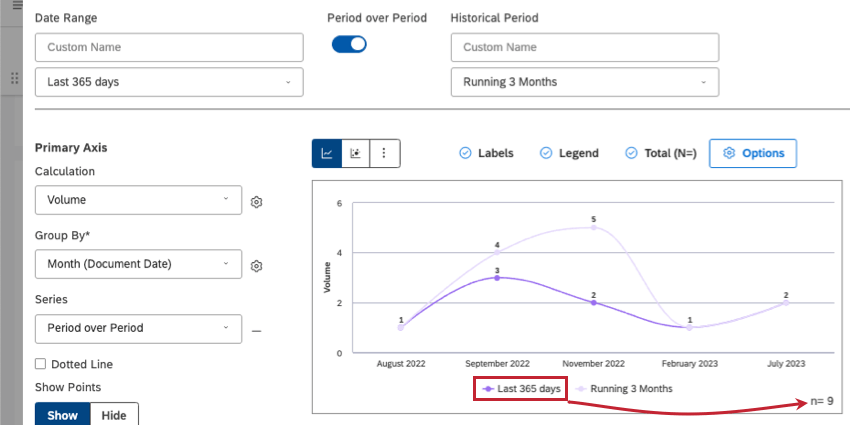Select the line chart type icon

click(327, 153)
